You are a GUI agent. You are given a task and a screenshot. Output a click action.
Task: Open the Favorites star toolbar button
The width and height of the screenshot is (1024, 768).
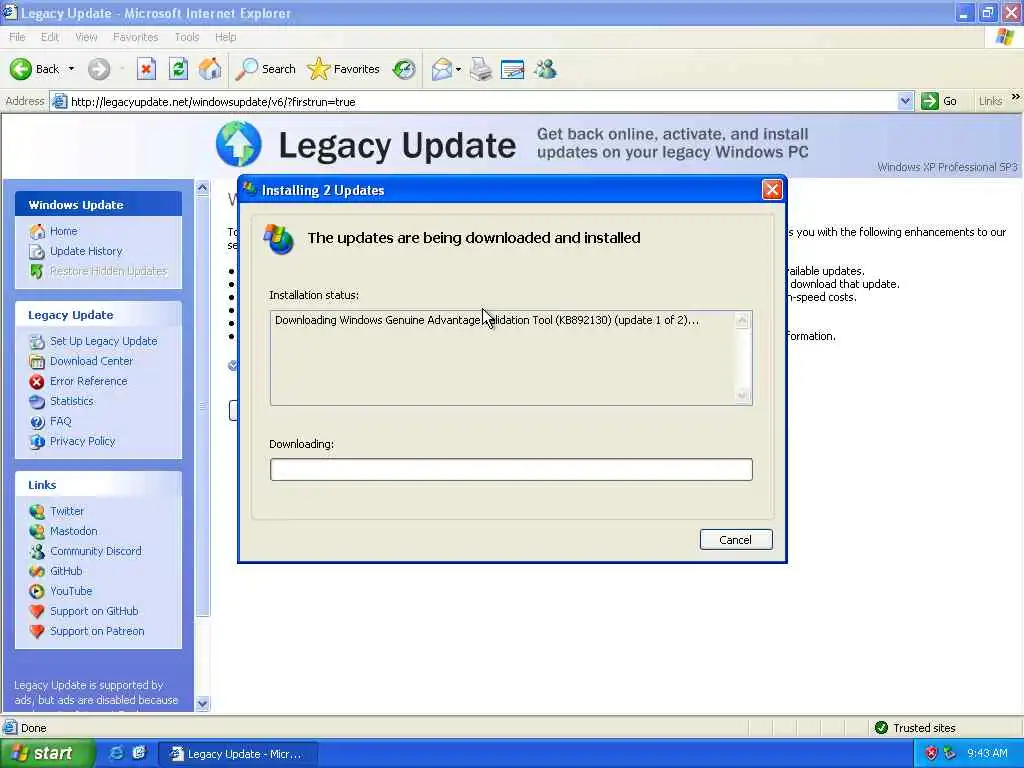(x=344, y=69)
